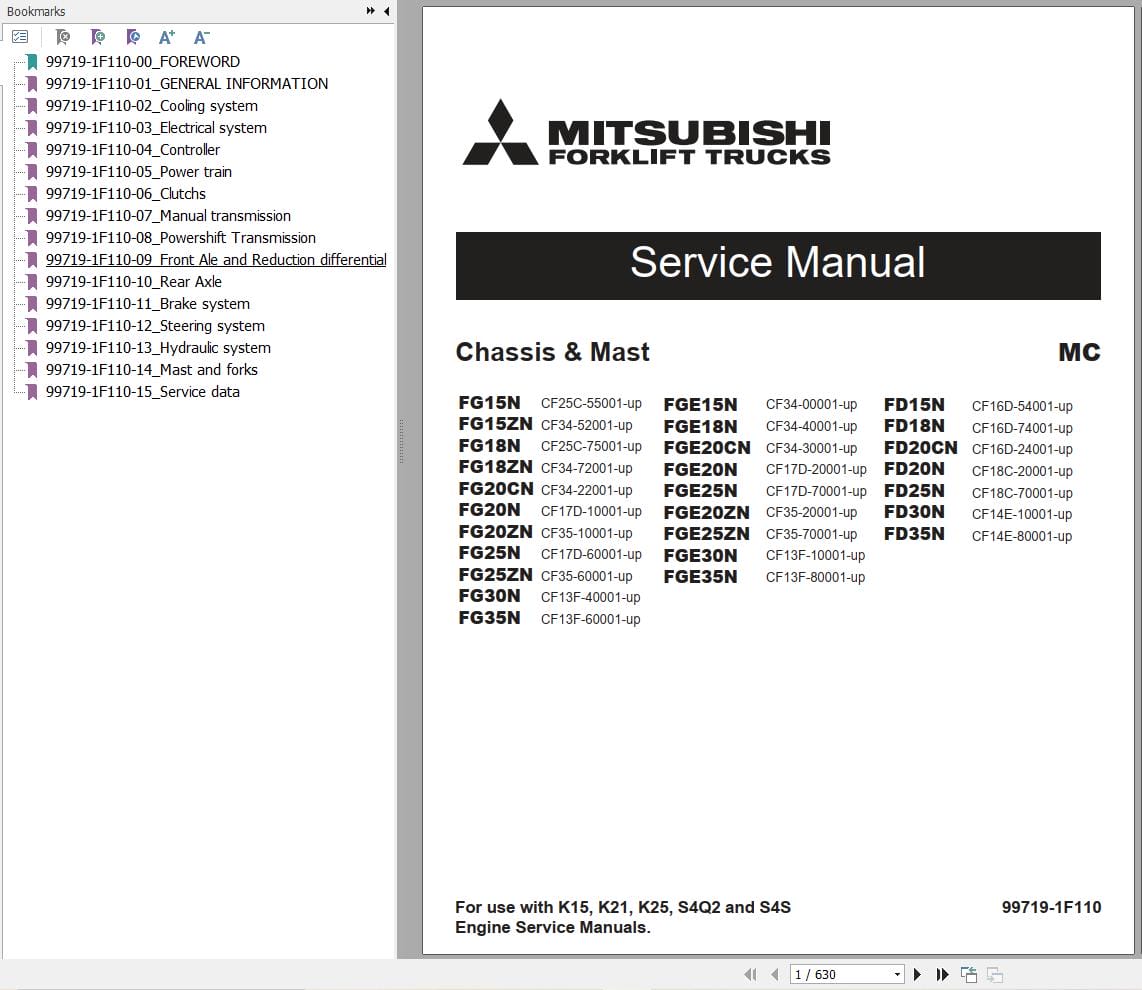Click the bookmark icon beside Cooling system
The height and width of the screenshot is (990, 1142).
(x=32, y=106)
